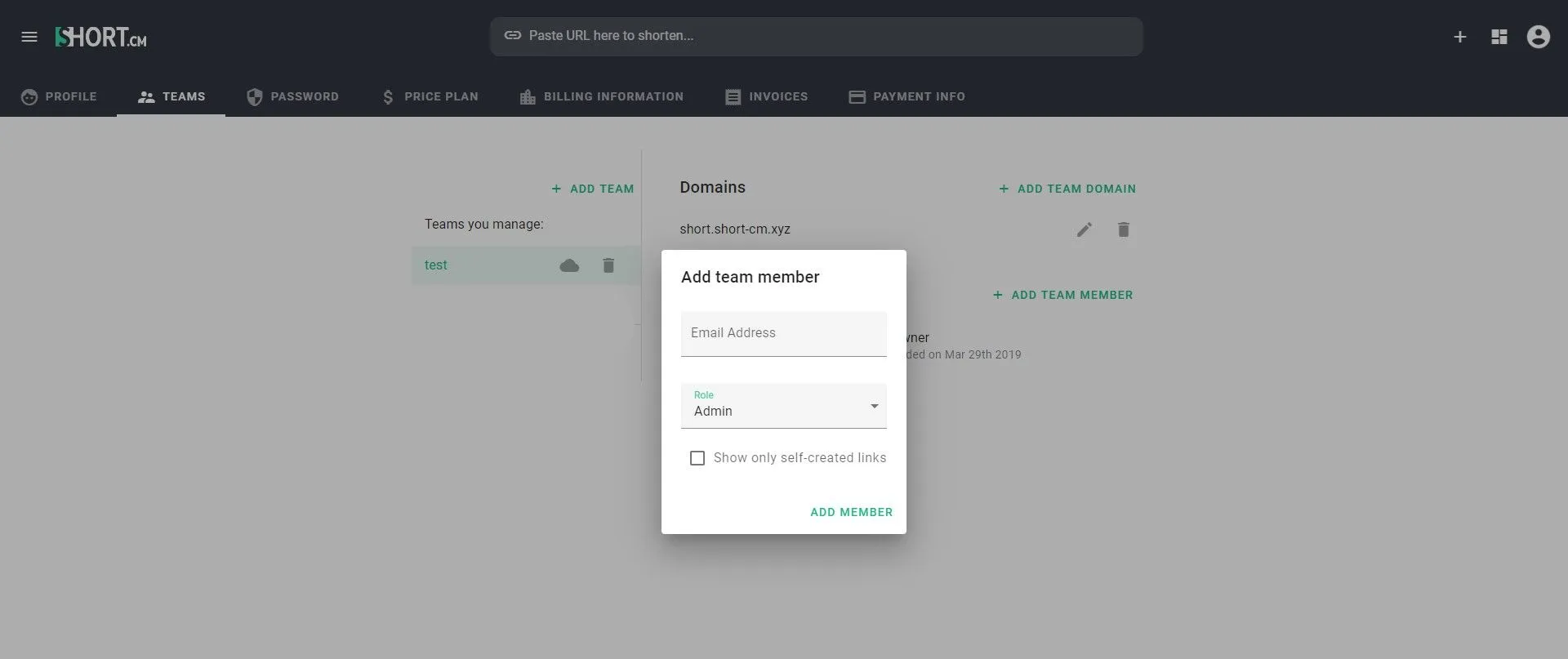This screenshot has width=1568, height=659.
Task: Click the plus icon in top bar
Action: pyautogui.click(x=1460, y=37)
